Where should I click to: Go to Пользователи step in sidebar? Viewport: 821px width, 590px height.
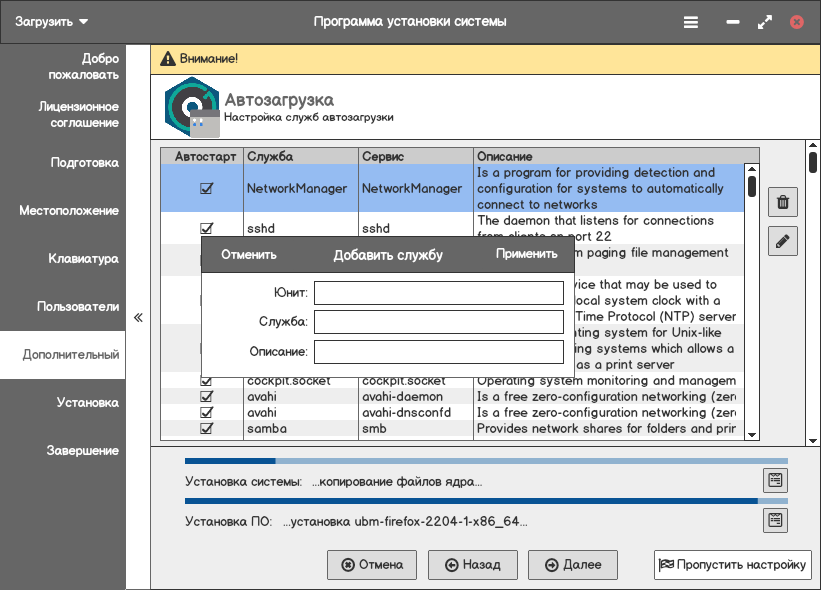tap(77, 307)
